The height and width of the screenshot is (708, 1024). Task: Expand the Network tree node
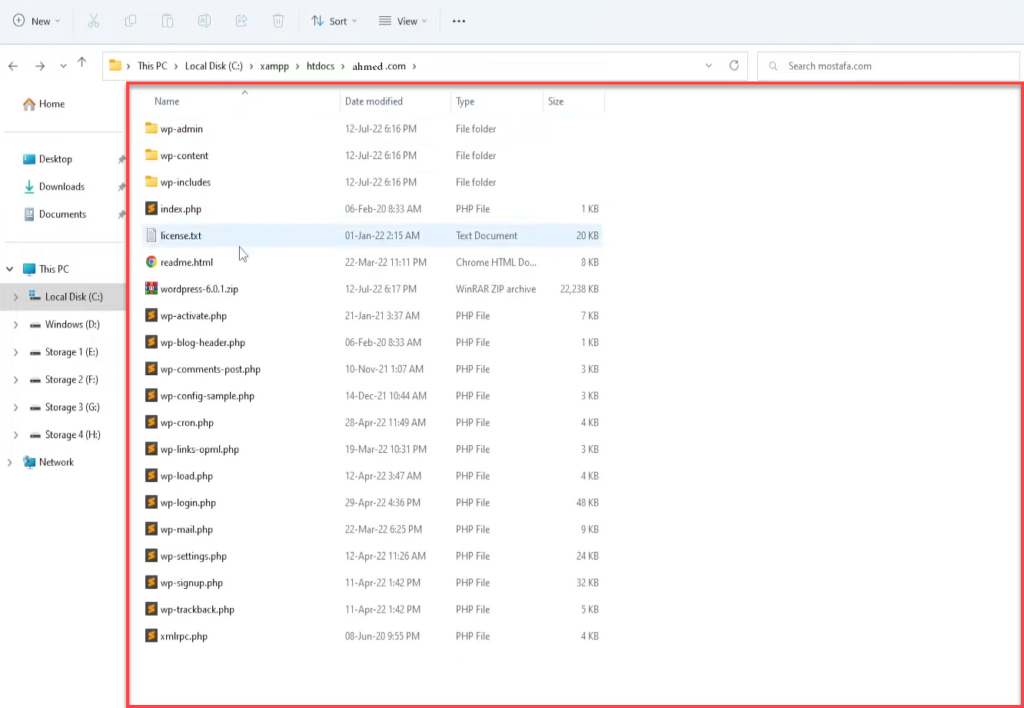(10, 462)
